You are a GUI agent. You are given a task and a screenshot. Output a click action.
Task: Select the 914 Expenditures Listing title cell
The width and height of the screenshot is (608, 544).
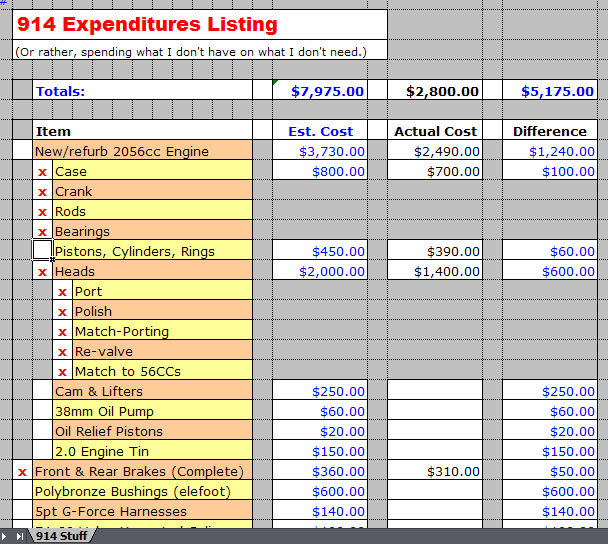click(x=200, y=24)
